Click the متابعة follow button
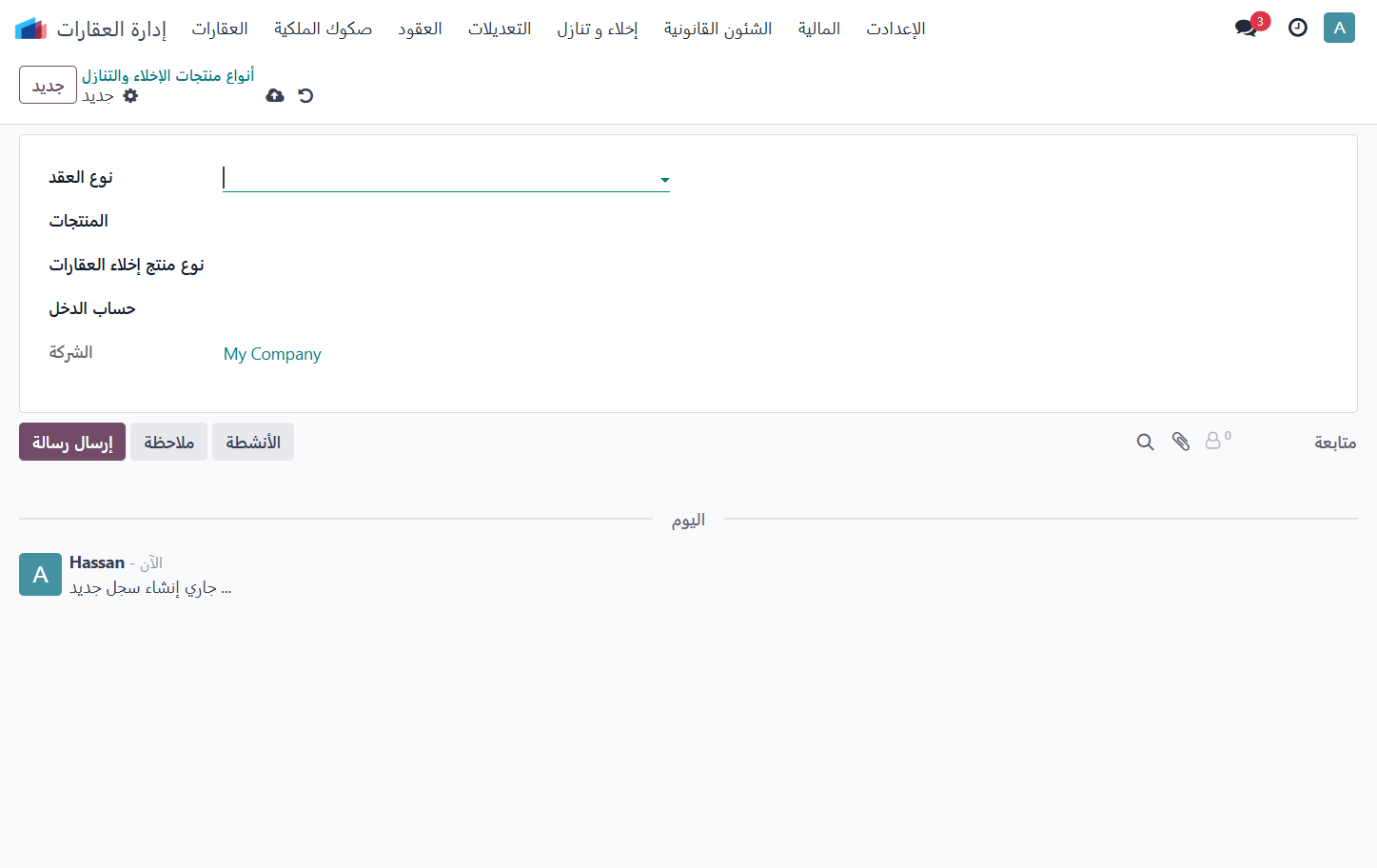The width and height of the screenshot is (1377, 868). point(1335,442)
